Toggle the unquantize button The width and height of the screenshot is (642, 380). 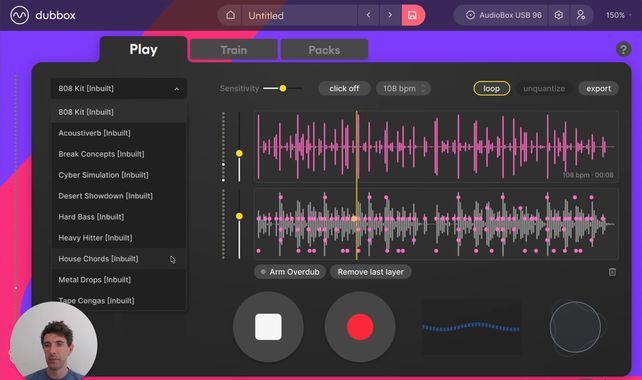[x=544, y=88]
